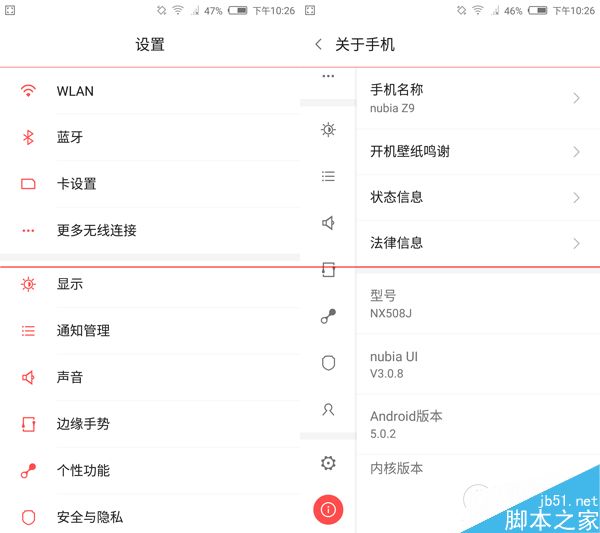600x533 pixels.
Task: Tap the wifi status icon beside 47%
Action: coord(178,10)
